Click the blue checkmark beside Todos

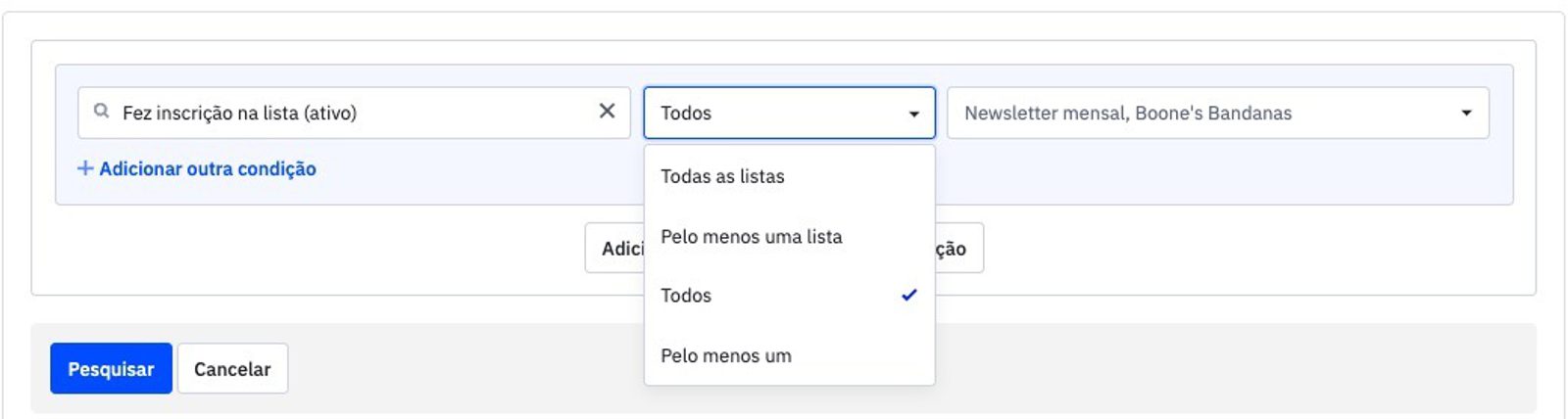[x=909, y=295]
